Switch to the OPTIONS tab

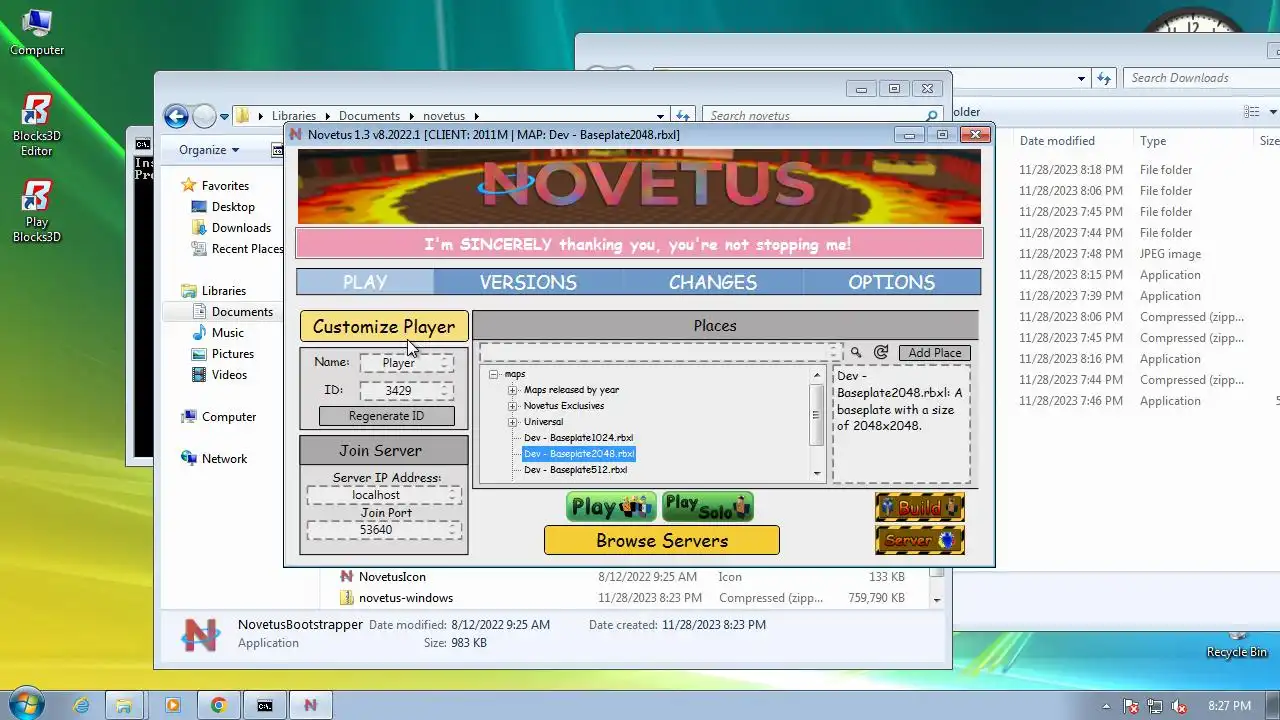(892, 282)
